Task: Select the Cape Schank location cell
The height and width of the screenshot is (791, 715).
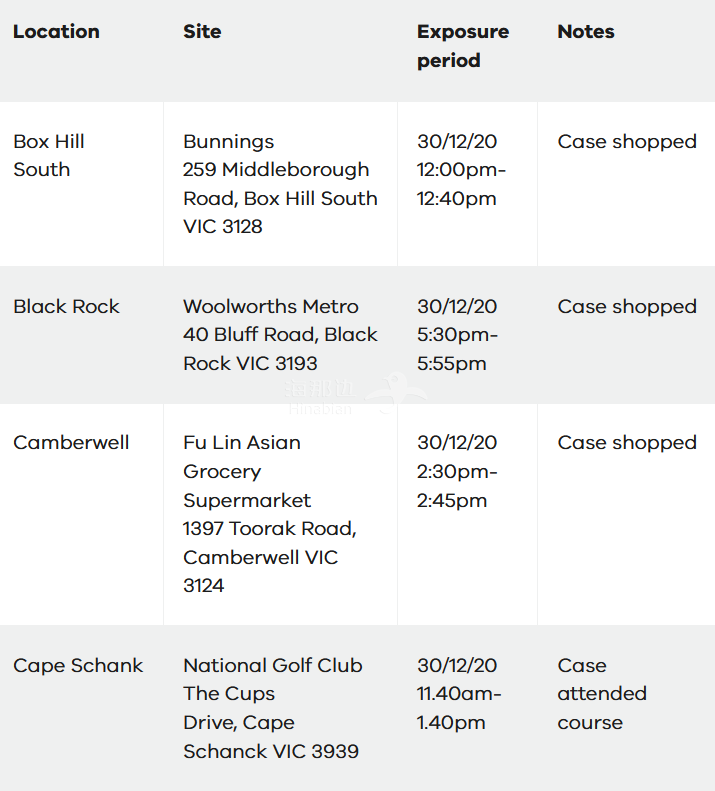Action: [x=78, y=665]
